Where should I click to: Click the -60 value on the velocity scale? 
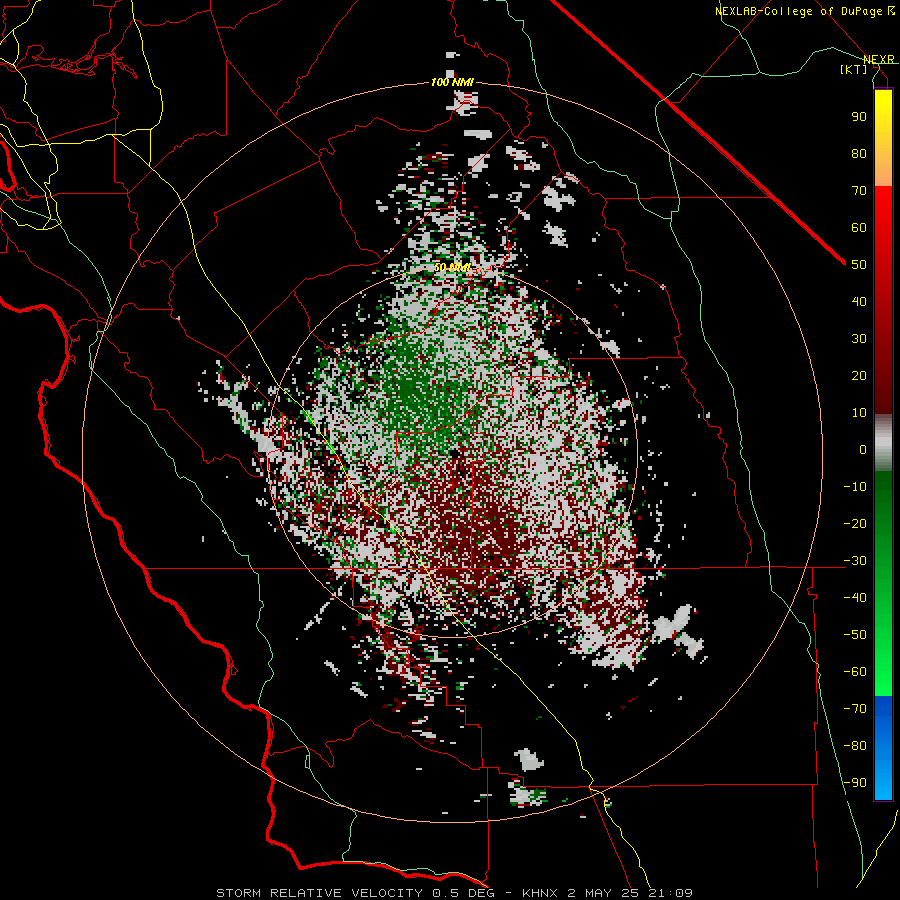point(855,672)
